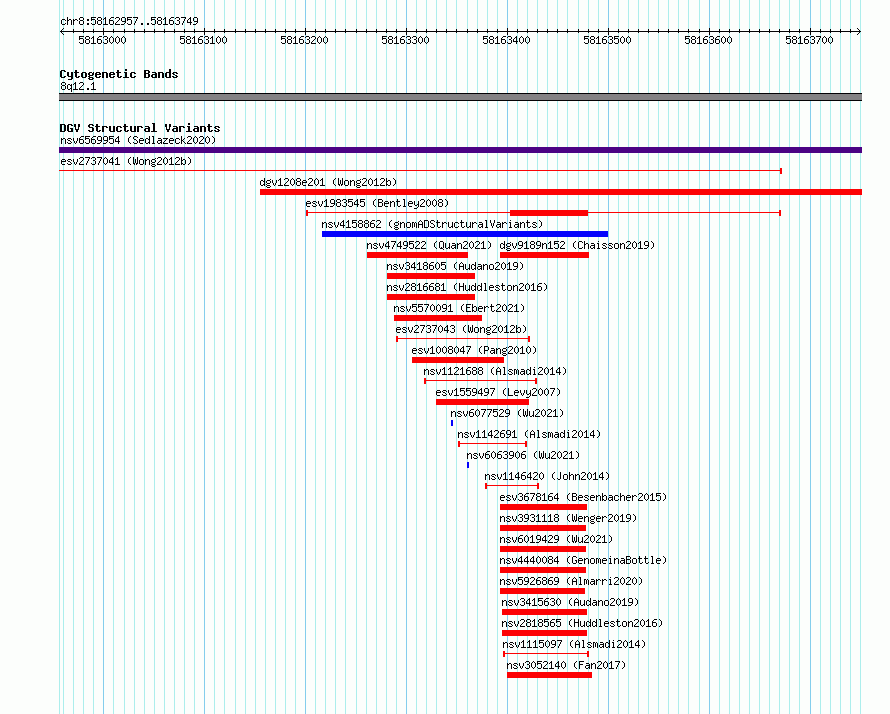This screenshot has height=714, width=890.
Task: Select nsv1121688 (Alsmadi2014) label
Action: point(495,371)
